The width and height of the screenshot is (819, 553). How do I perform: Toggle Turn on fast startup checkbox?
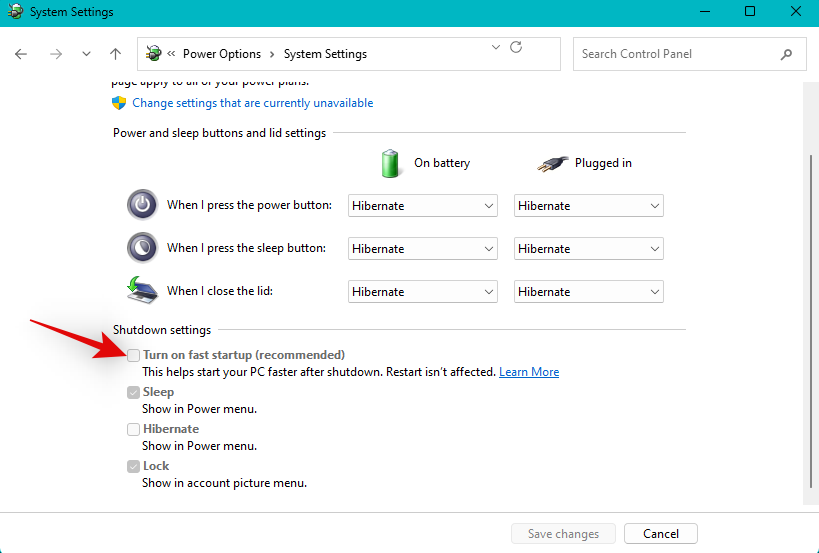click(133, 356)
